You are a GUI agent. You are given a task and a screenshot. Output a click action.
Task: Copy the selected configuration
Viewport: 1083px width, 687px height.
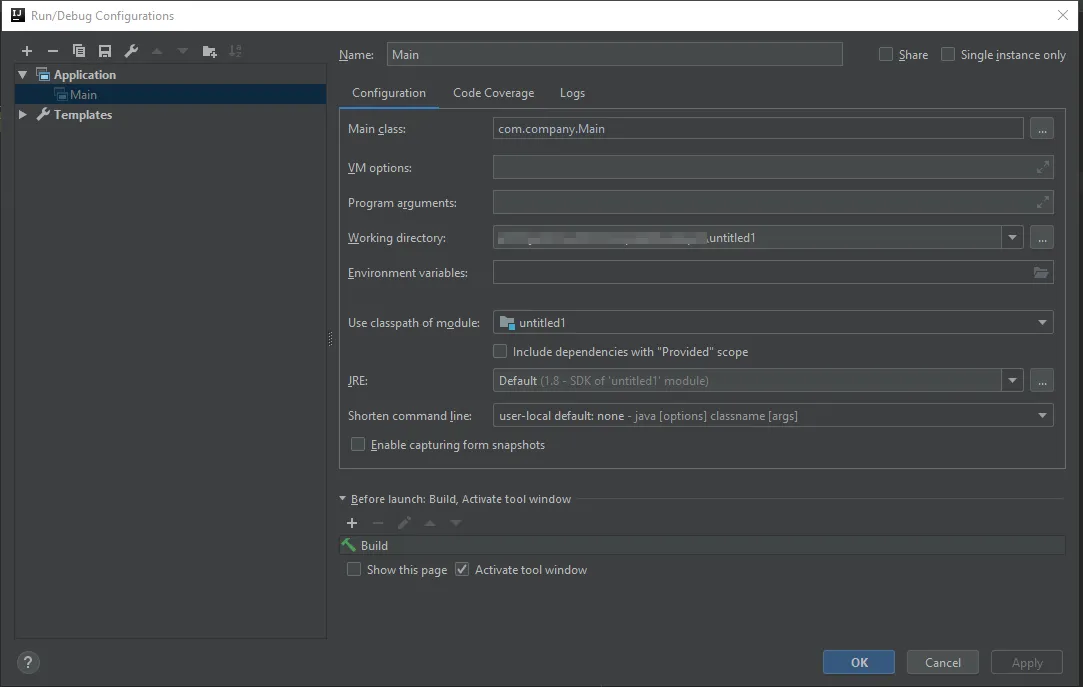[79, 51]
